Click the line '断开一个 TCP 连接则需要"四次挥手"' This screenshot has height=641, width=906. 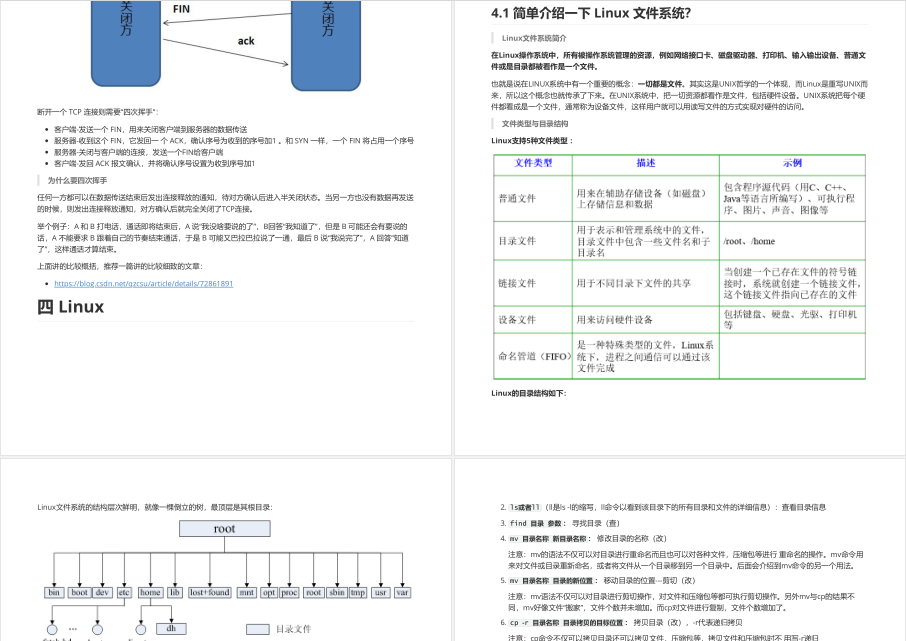coord(97,112)
